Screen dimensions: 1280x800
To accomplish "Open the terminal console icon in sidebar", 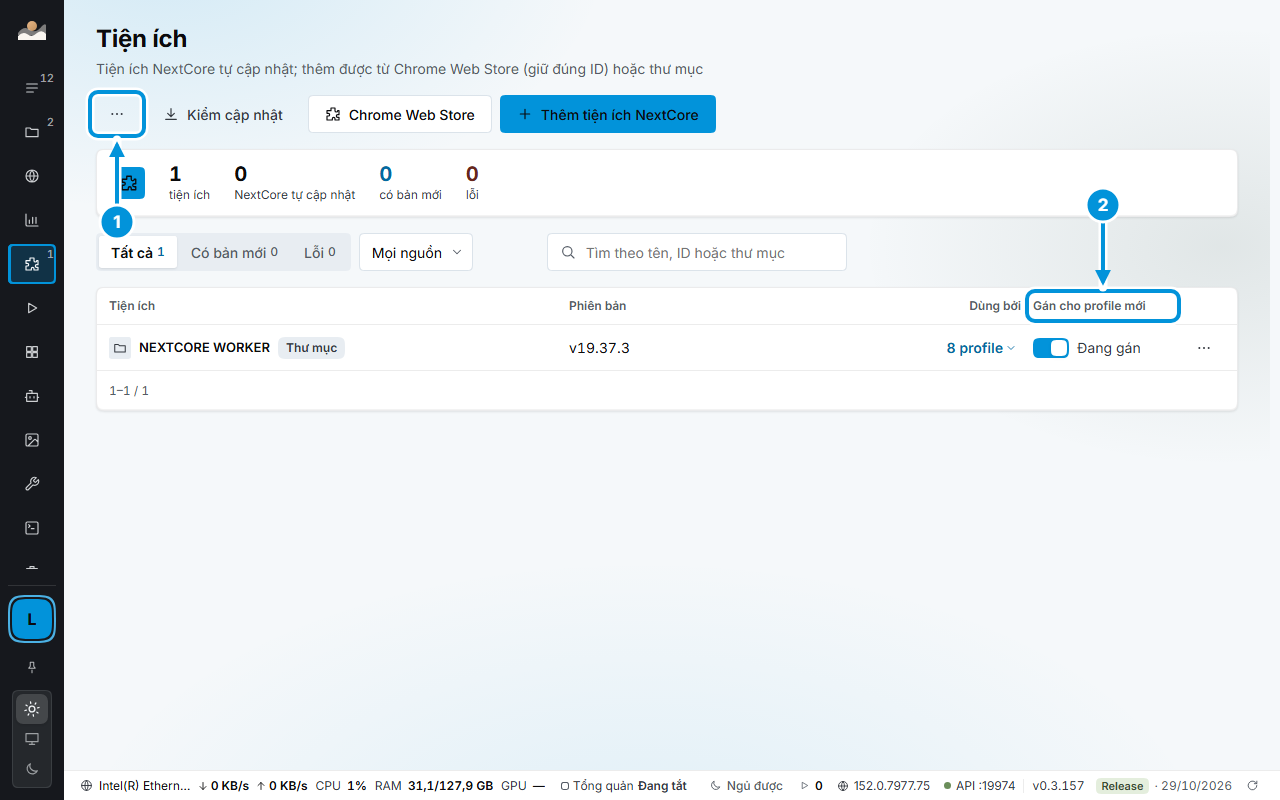I will (x=32, y=527).
